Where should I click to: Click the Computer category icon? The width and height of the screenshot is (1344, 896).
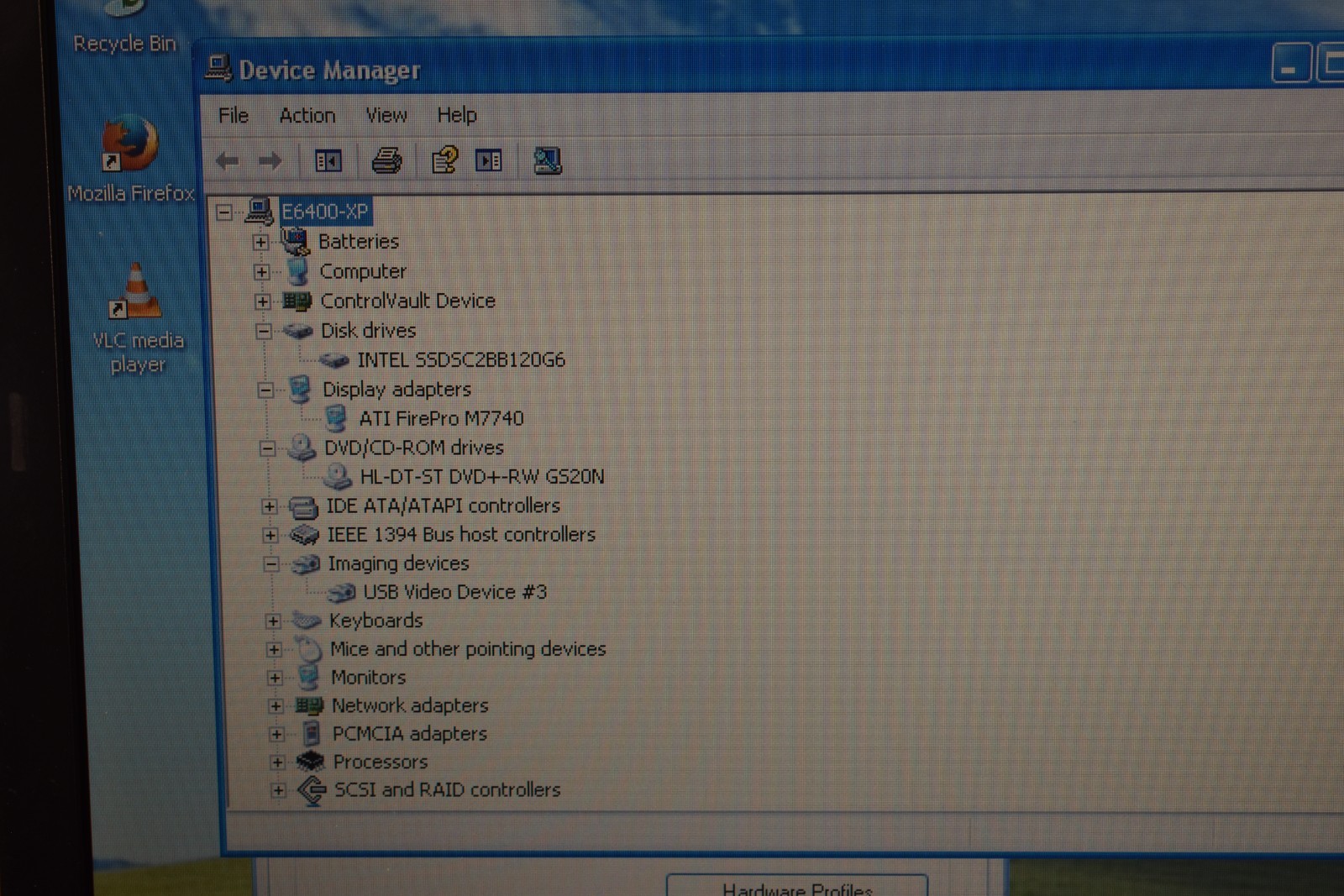tap(297, 271)
